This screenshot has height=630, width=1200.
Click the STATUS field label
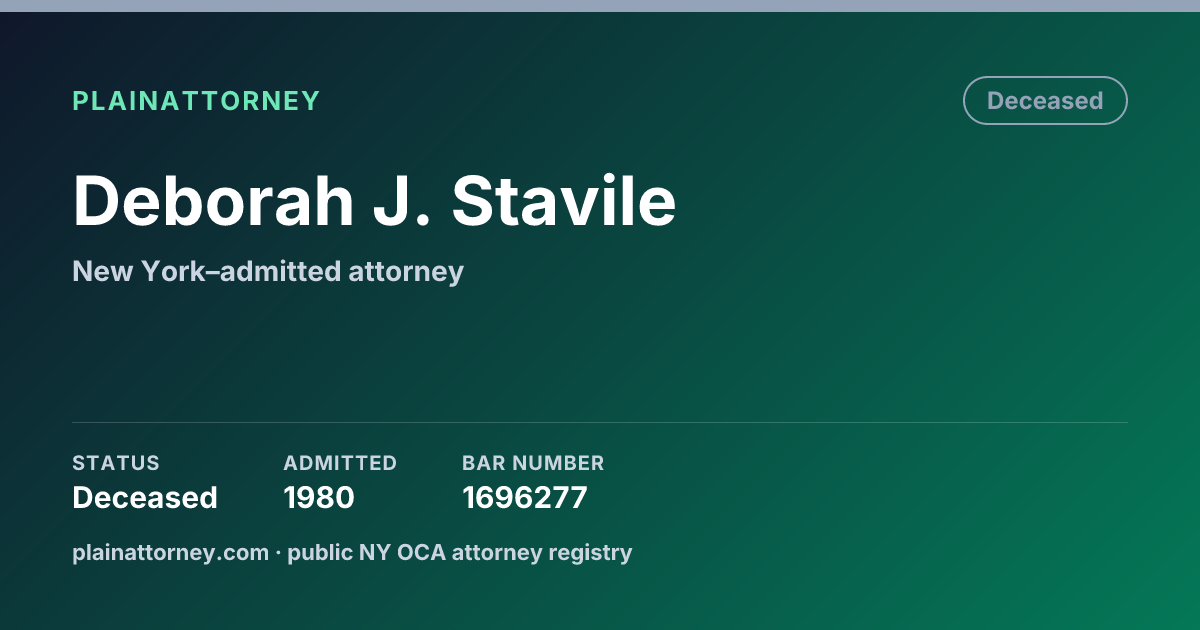click(x=116, y=463)
